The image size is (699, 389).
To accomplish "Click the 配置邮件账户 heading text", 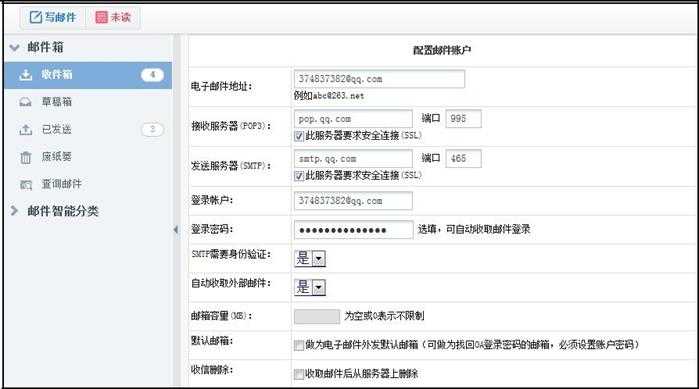I will point(442,50).
